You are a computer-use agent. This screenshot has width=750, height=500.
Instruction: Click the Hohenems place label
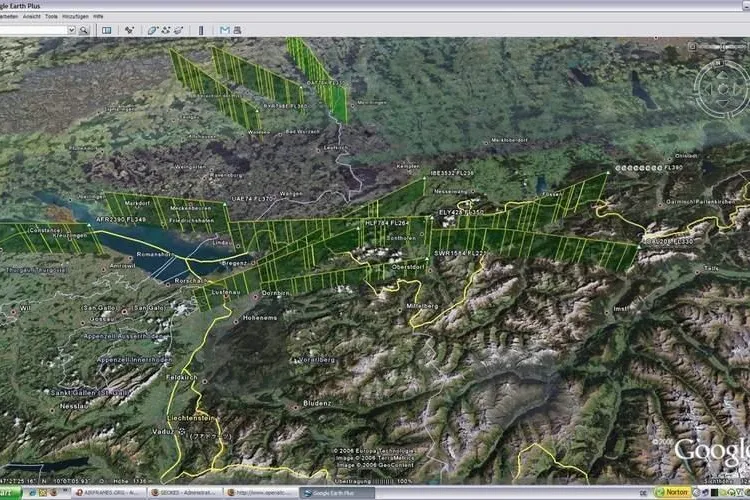[260, 318]
